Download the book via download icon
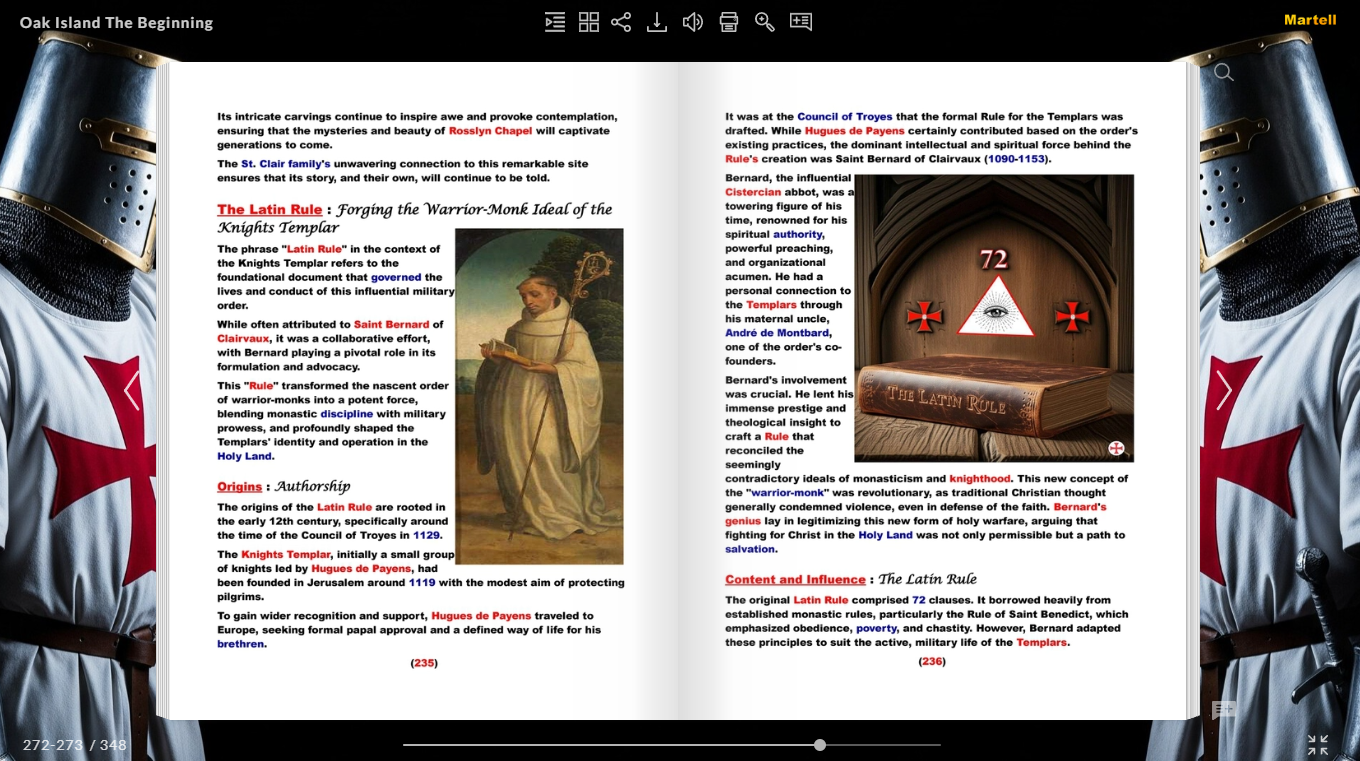 657,22
